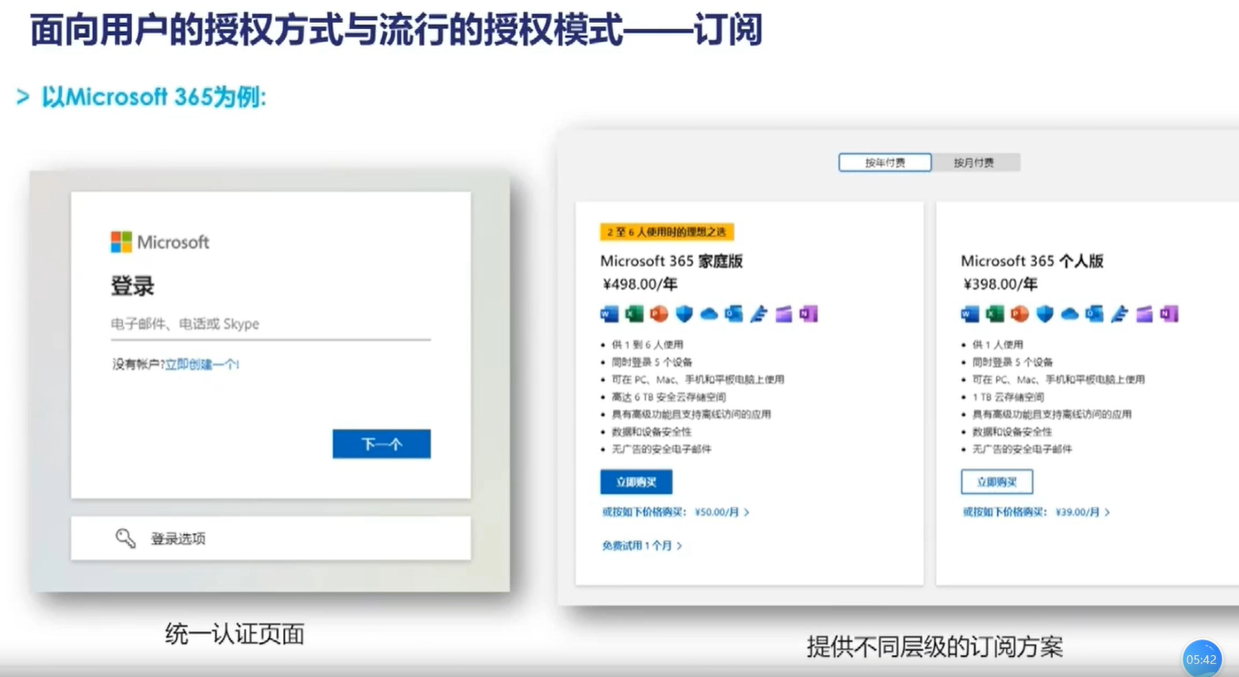Click the Microsoft 365 个人版 title
Screen dimensions: 1239x677
(x=1032, y=261)
